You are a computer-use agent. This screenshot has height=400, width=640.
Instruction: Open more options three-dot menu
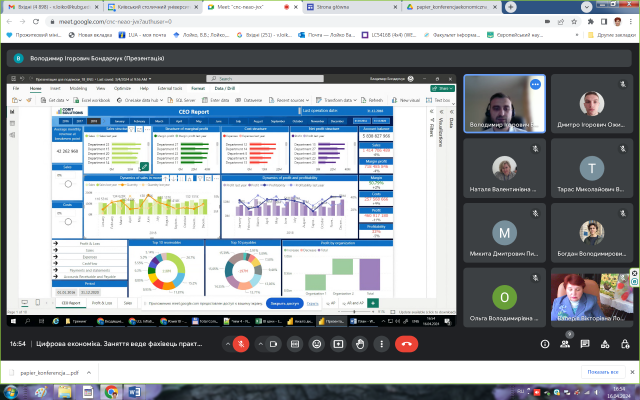point(381,342)
